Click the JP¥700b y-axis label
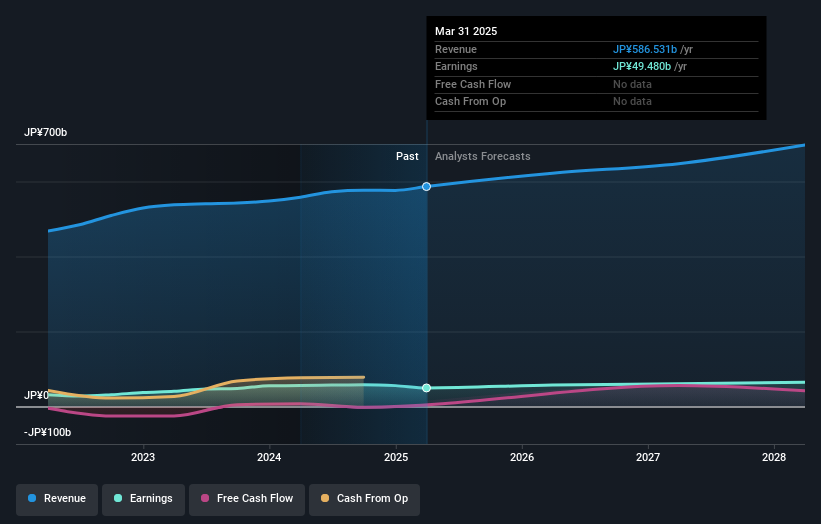 (46, 132)
